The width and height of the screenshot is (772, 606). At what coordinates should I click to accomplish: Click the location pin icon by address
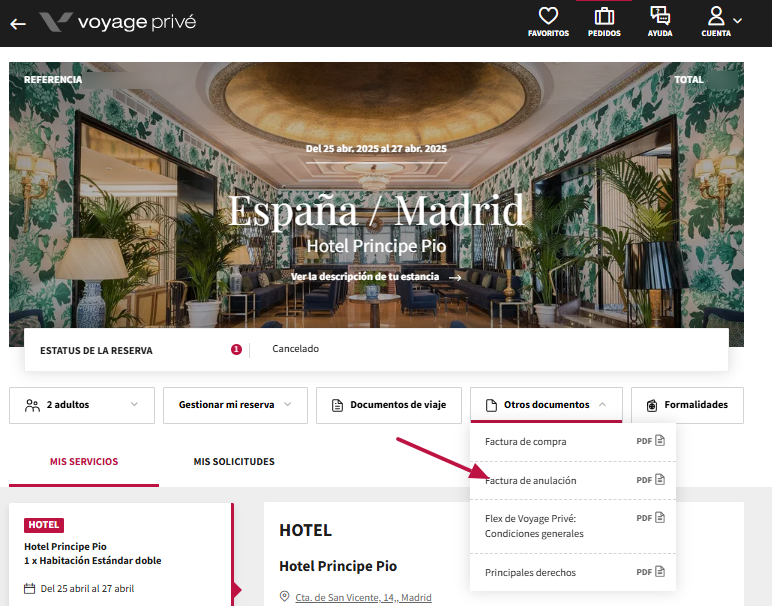pyautogui.click(x=285, y=597)
